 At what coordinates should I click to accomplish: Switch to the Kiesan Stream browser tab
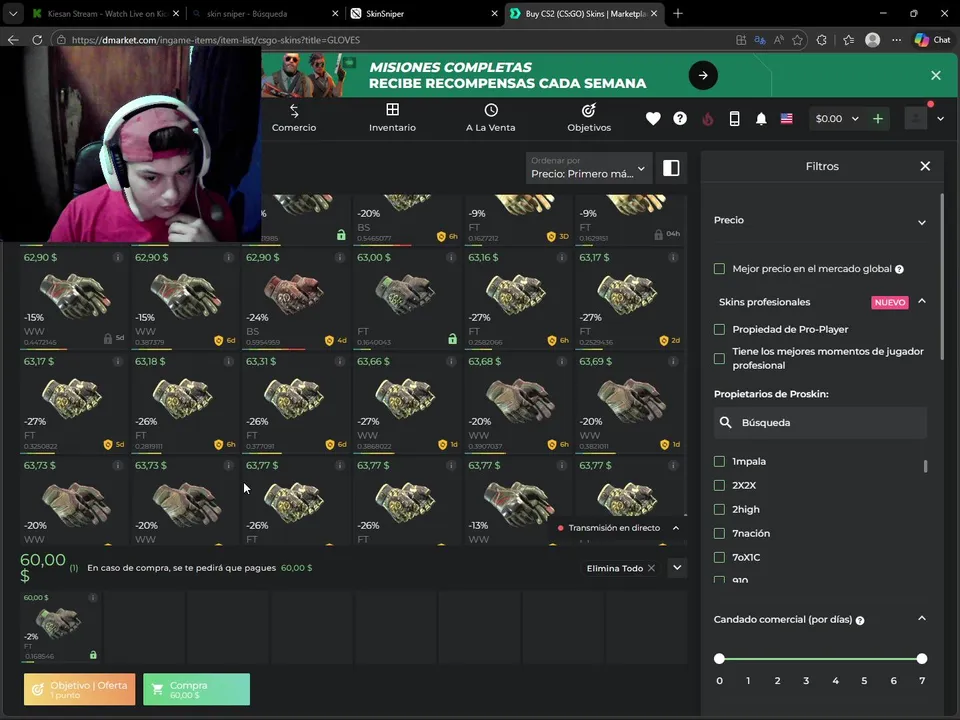106,13
